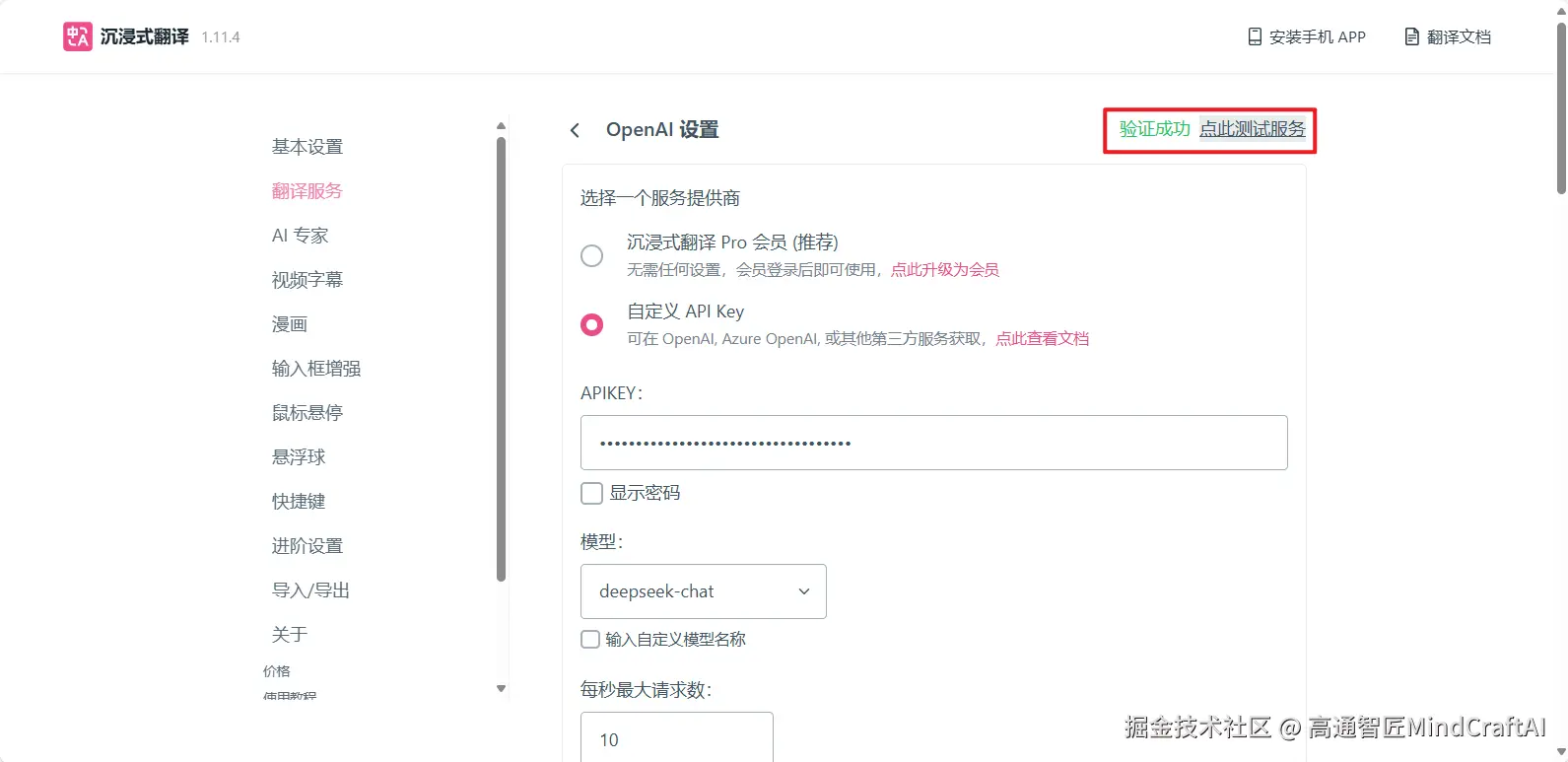
Task: Select 沉浸式翻译 Pro 会员 radio option
Action: click(591, 255)
